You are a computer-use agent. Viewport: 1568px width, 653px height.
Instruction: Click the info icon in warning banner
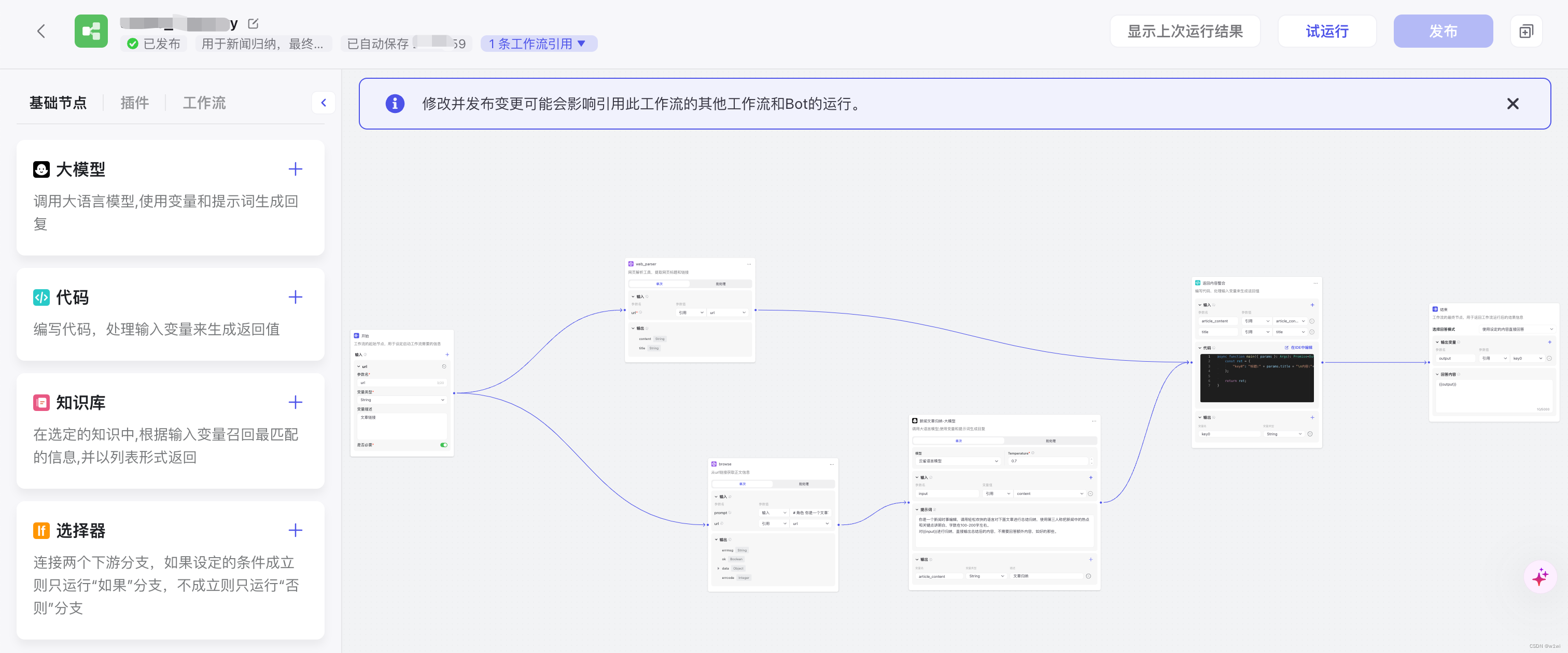point(395,104)
